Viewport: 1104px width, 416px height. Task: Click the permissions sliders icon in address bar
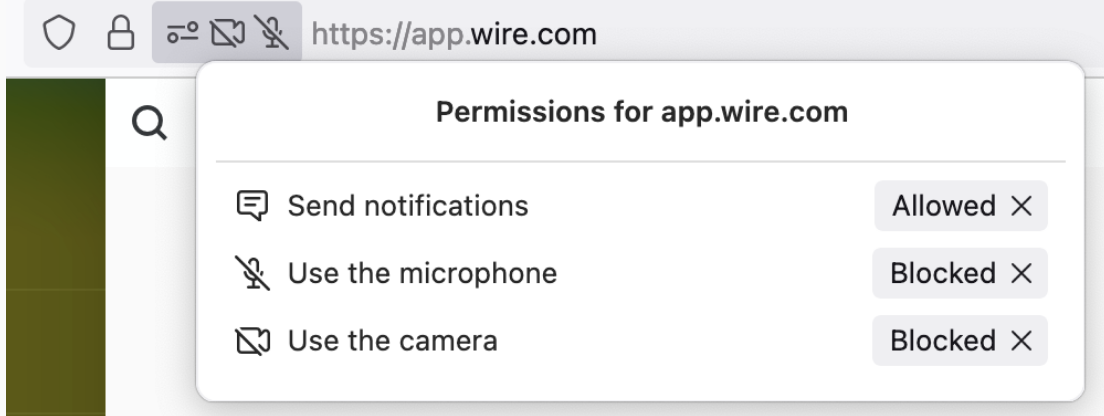tap(182, 33)
